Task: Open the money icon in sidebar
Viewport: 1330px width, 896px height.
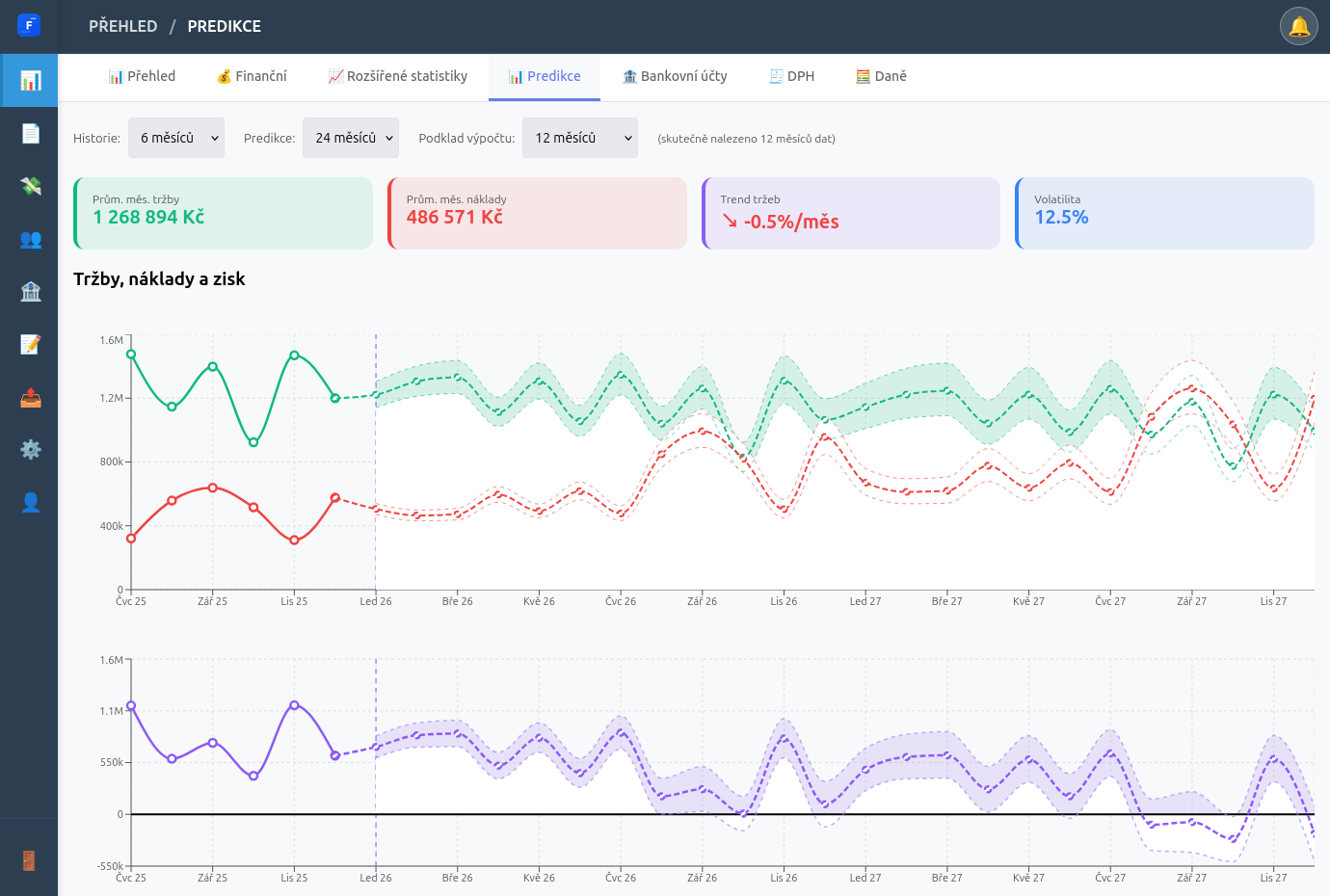Action: tap(30, 186)
